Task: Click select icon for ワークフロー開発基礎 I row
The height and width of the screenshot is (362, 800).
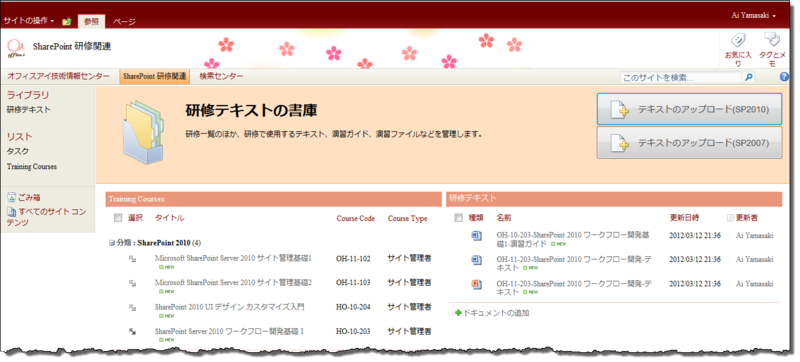Action: (x=133, y=331)
